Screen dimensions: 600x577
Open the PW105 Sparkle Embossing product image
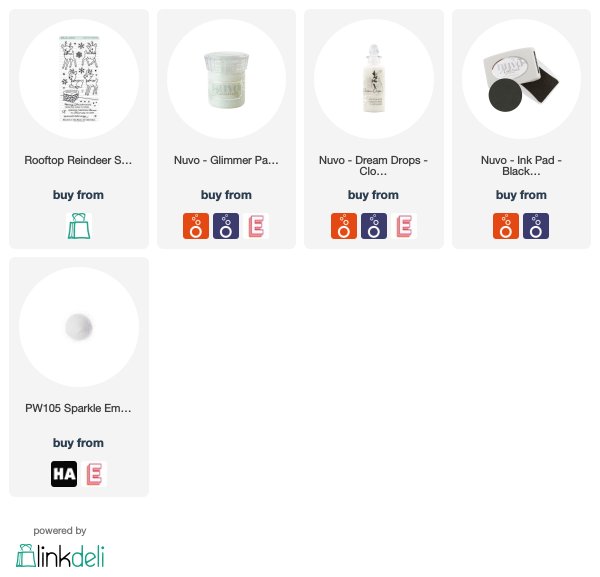tap(79, 327)
